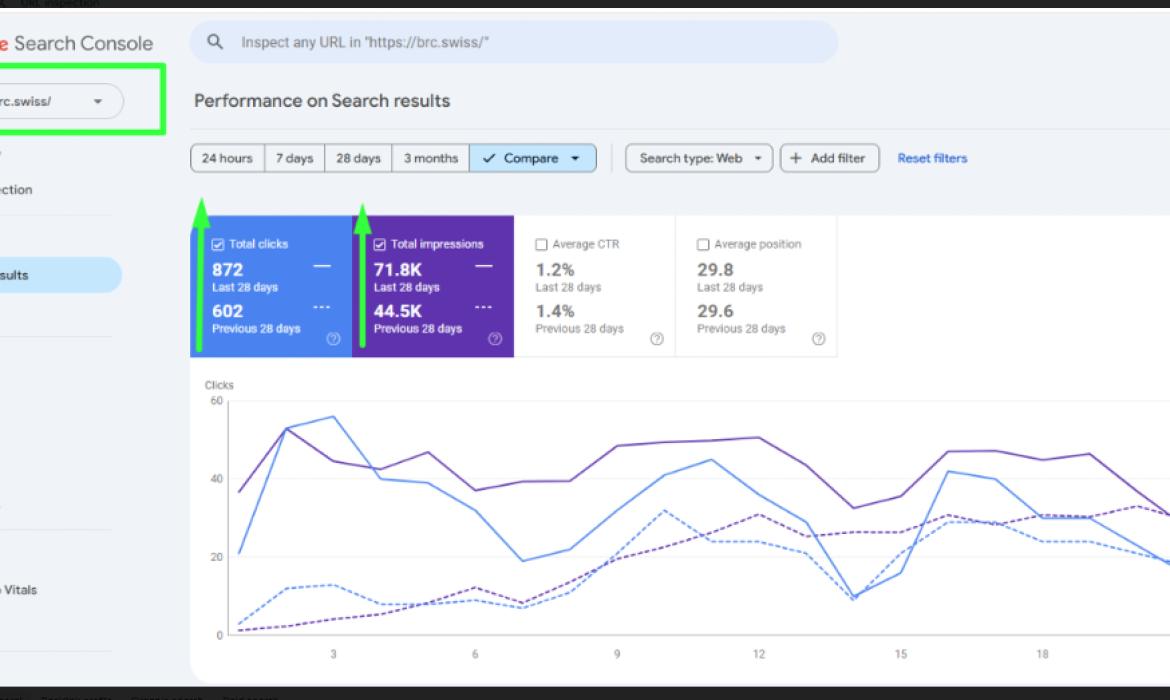Click the checkmark icon in the Compare chip
This screenshot has width=1170, height=700.
[x=489, y=157]
